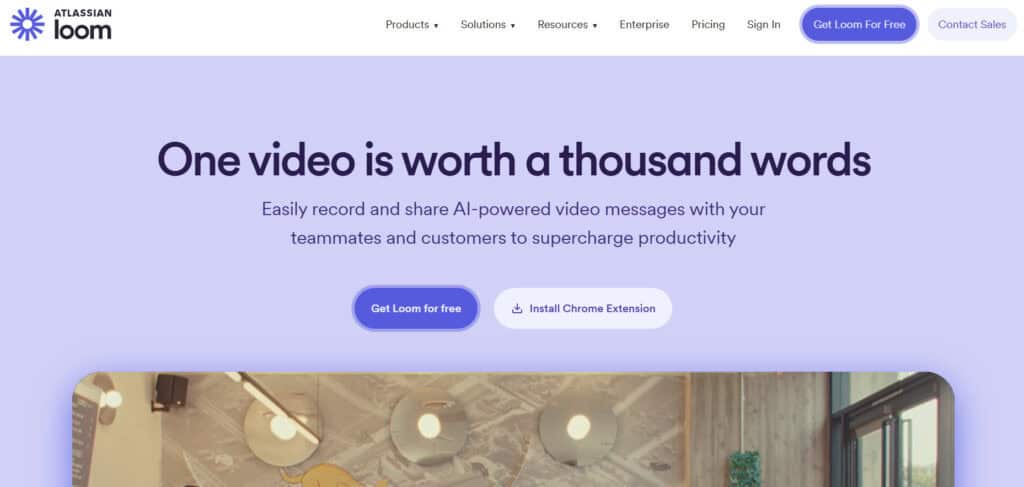Image resolution: width=1024 pixels, height=487 pixels.
Task: Open the Solutions menu
Action: [488, 25]
